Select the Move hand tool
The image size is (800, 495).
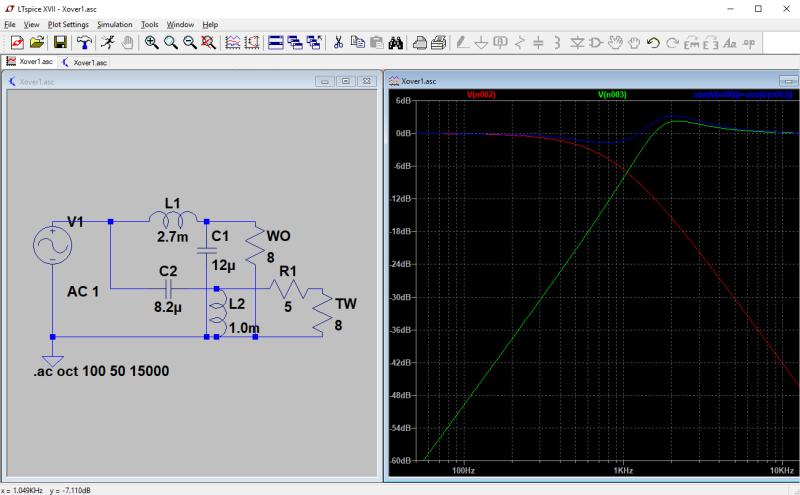pos(615,42)
